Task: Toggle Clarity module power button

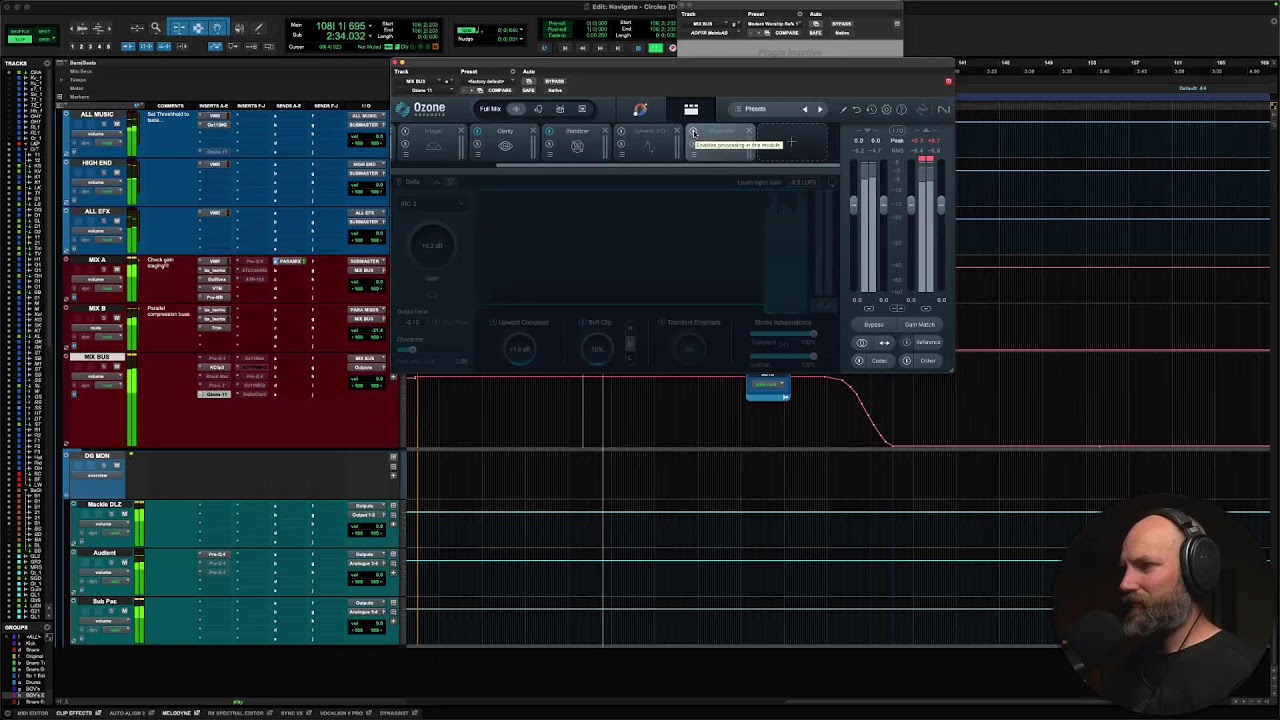Action: coord(477,131)
